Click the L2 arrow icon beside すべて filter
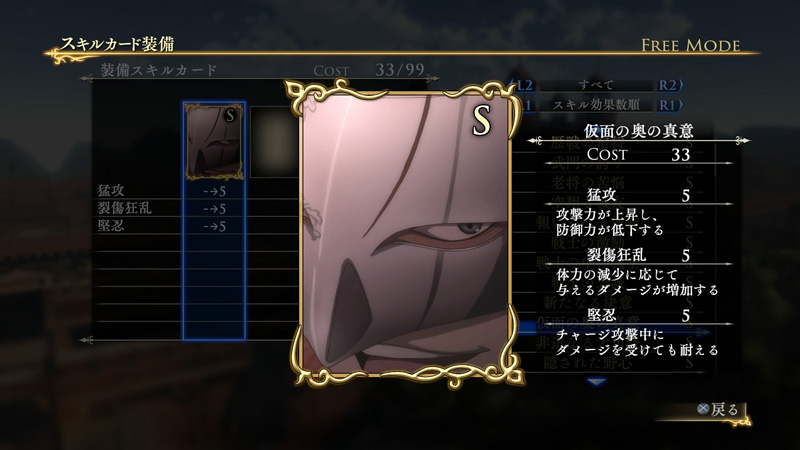The height and width of the screenshot is (450, 800). [522, 85]
